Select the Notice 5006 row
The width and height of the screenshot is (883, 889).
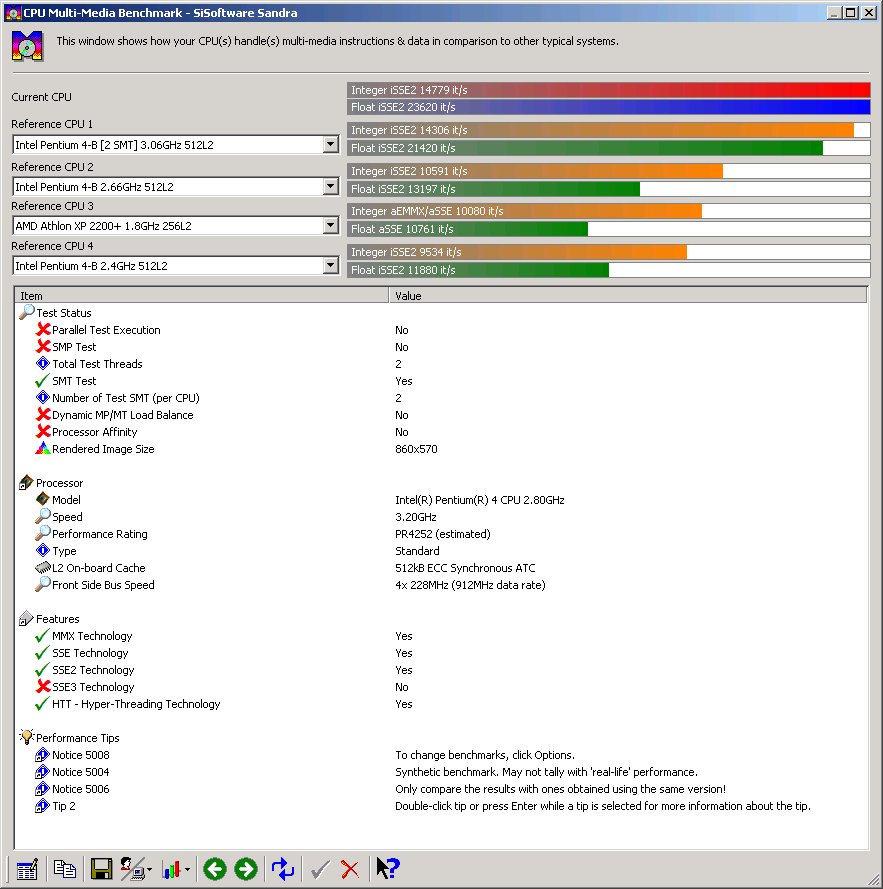click(x=441, y=789)
